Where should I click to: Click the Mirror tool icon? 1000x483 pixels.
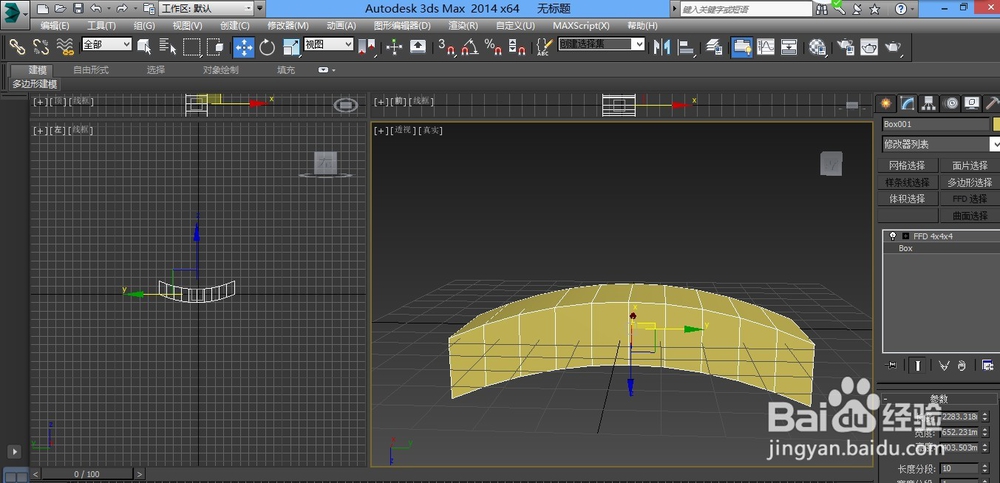point(662,47)
